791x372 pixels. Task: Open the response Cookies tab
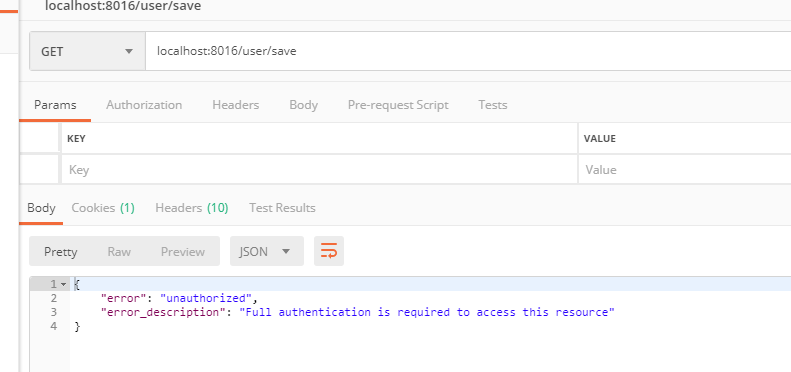(103, 208)
